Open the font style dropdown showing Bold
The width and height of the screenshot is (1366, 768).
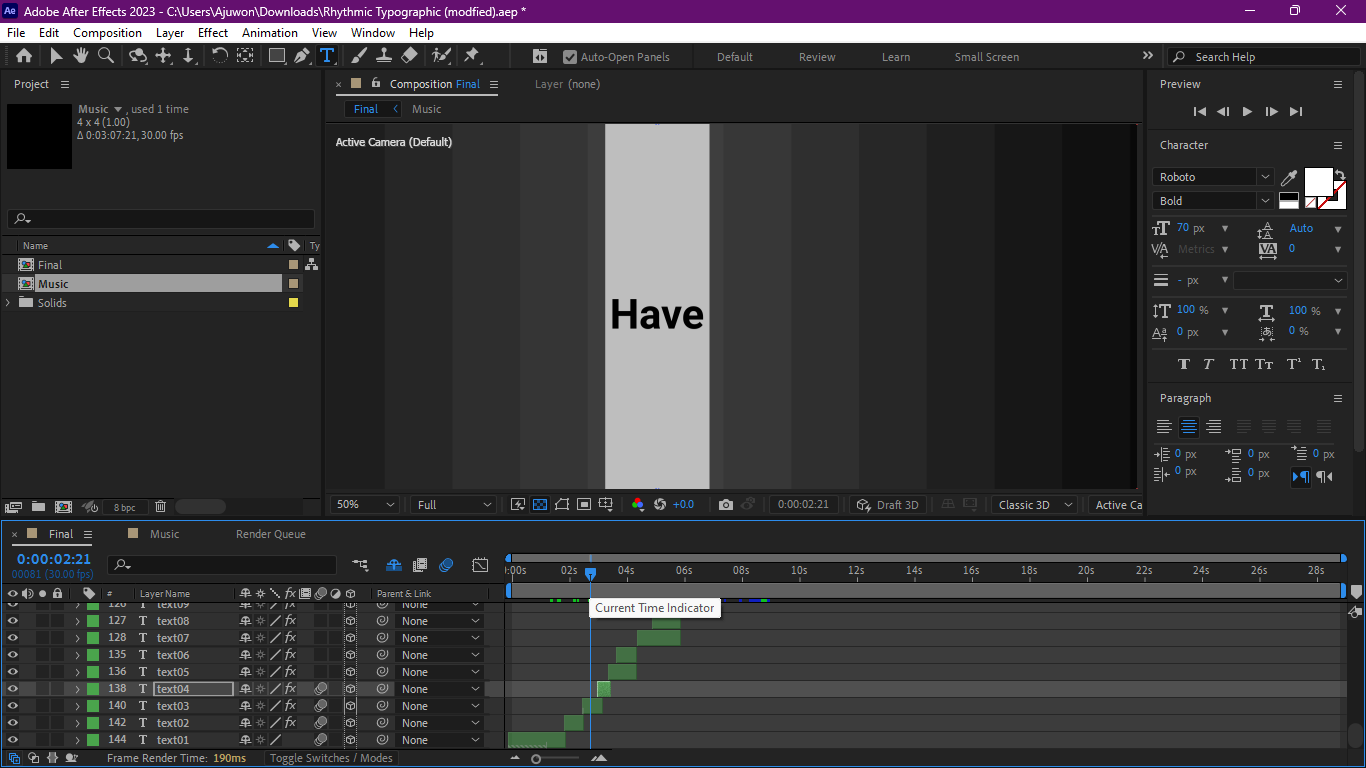click(1213, 201)
